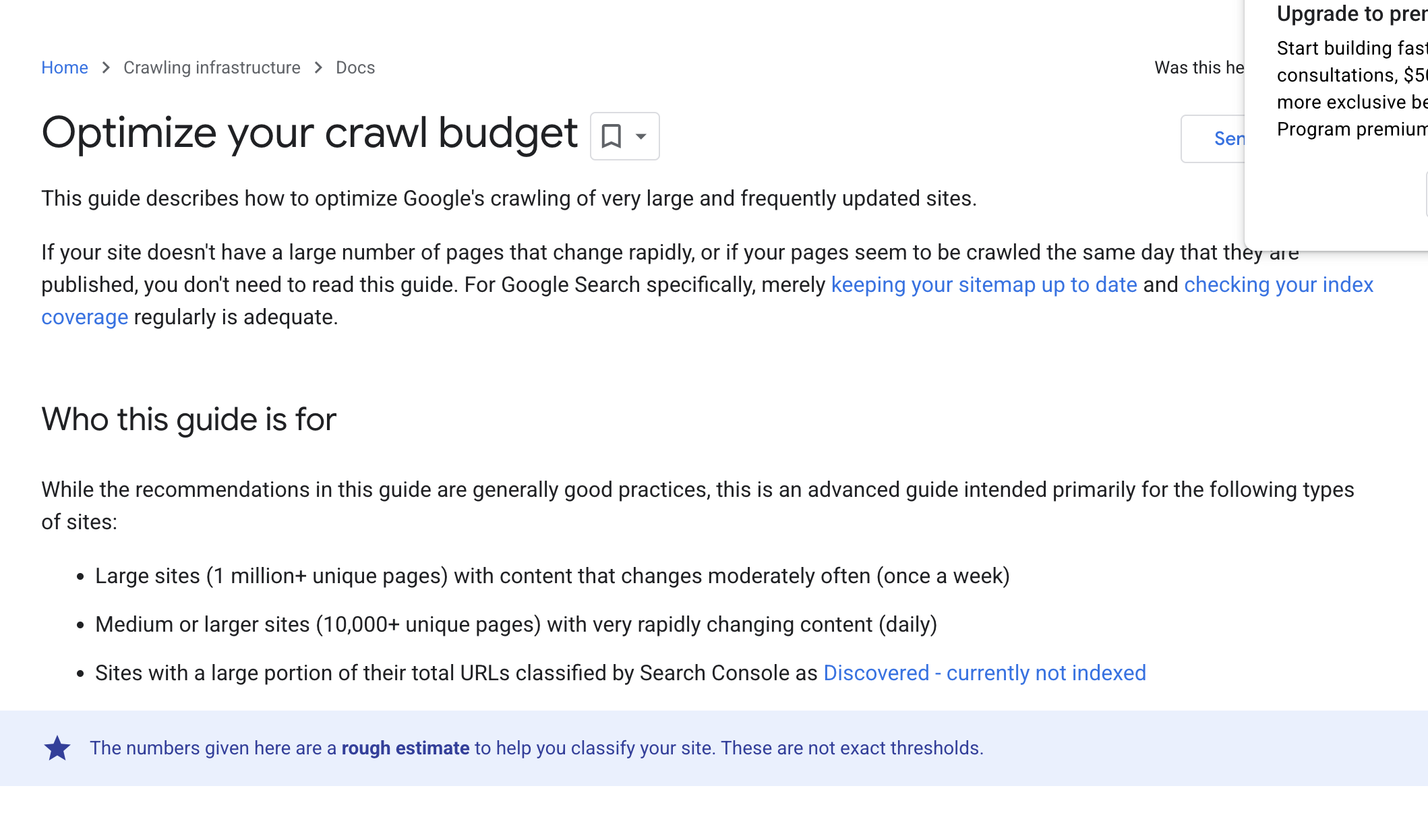Image resolution: width=1428 pixels, height=840 pixels.
Task: Click the chevron before Docs breadcrumb
Action: [x=318, y=67]
